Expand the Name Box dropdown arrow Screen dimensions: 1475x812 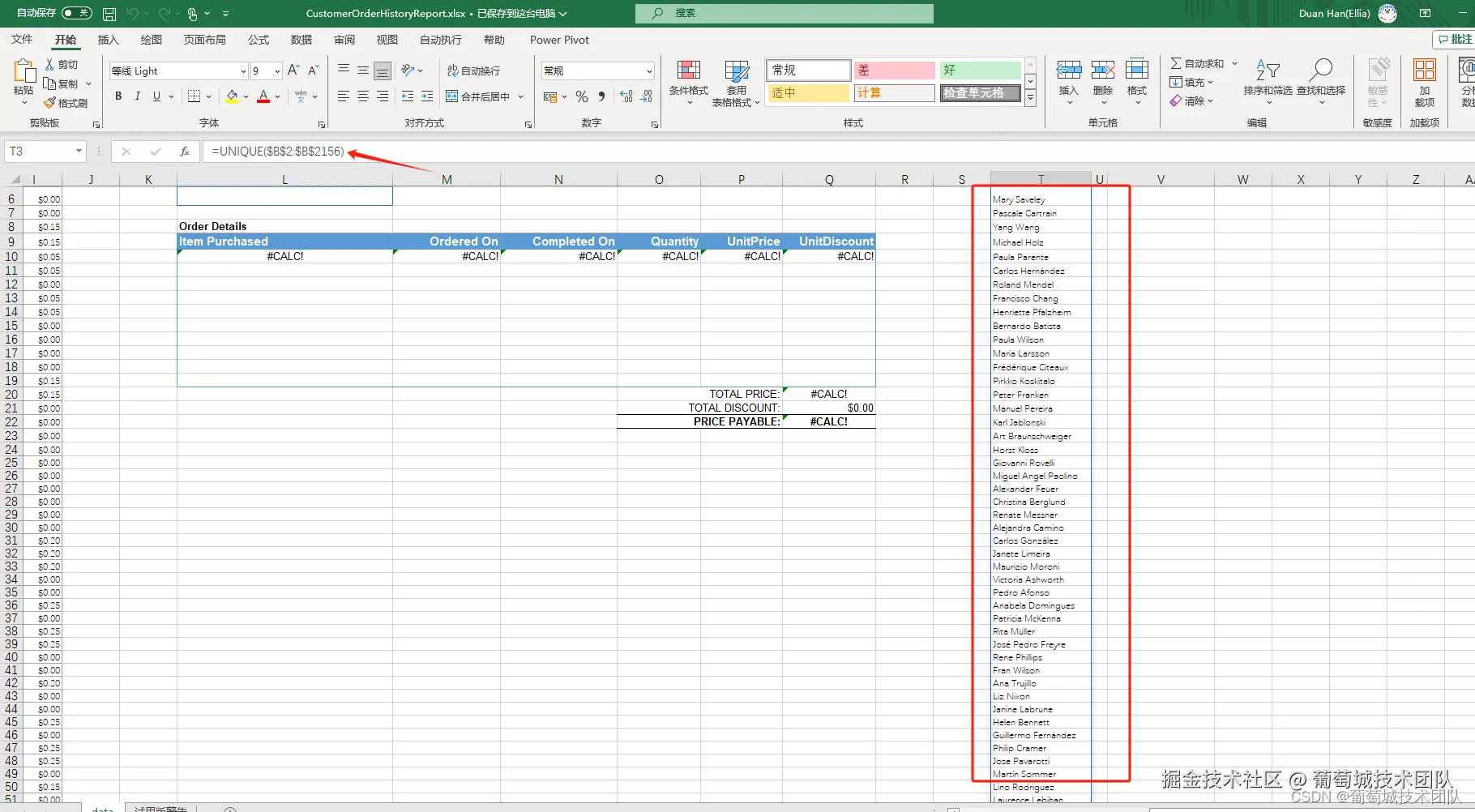pyautogui.click(x=79, y=152)
